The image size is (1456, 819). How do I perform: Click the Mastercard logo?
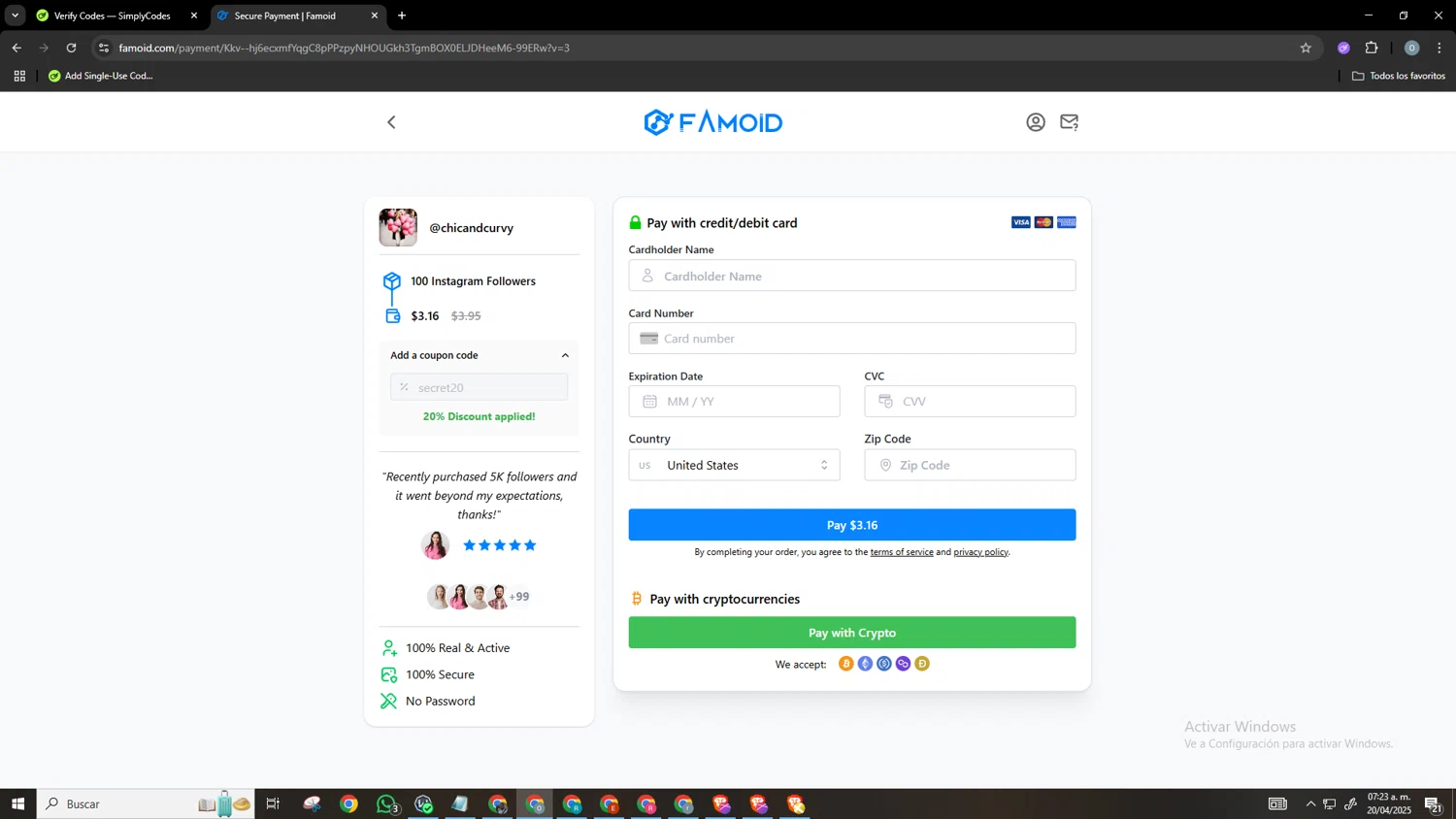coord(1043,222)
